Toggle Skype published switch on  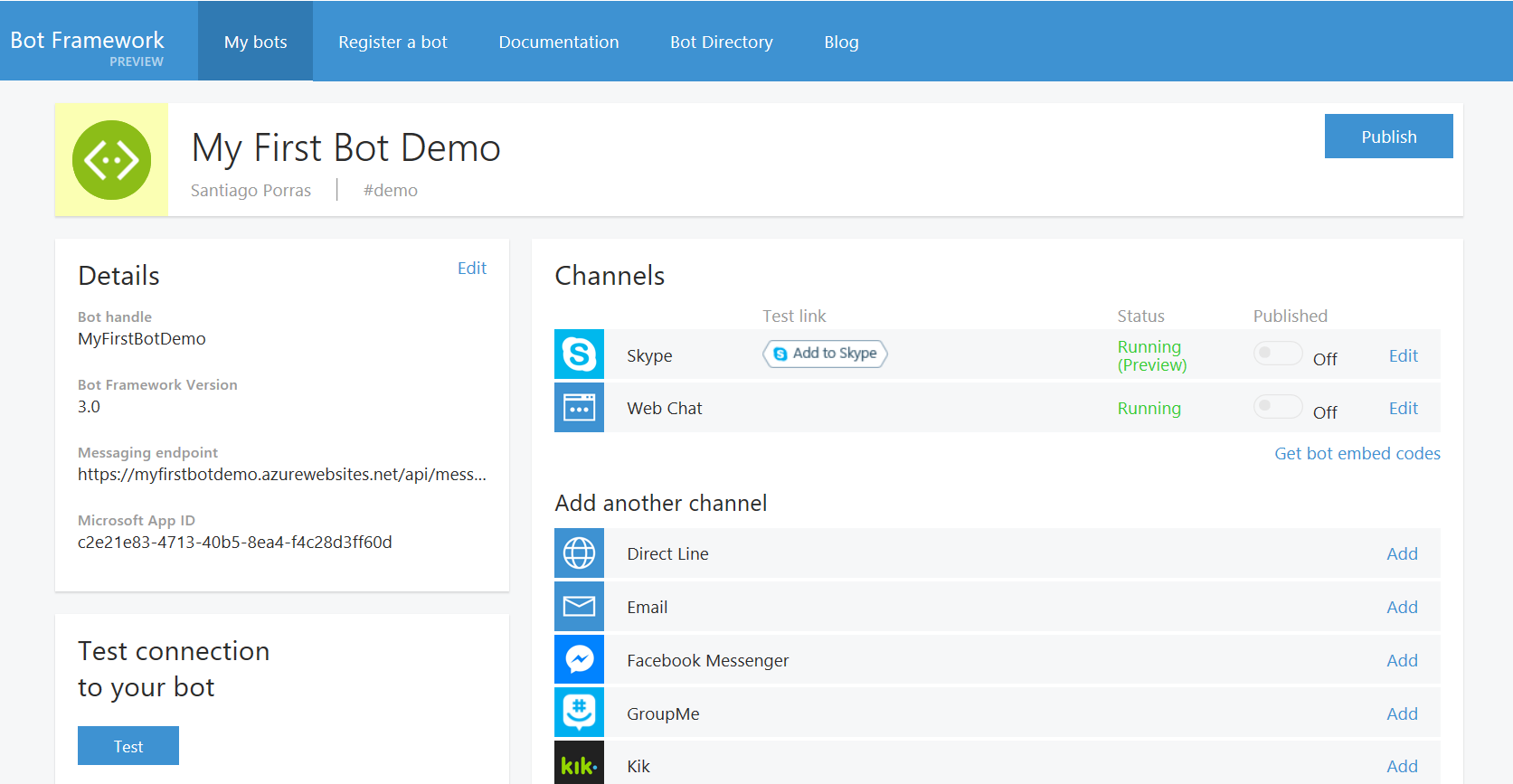click(1277, 354)
